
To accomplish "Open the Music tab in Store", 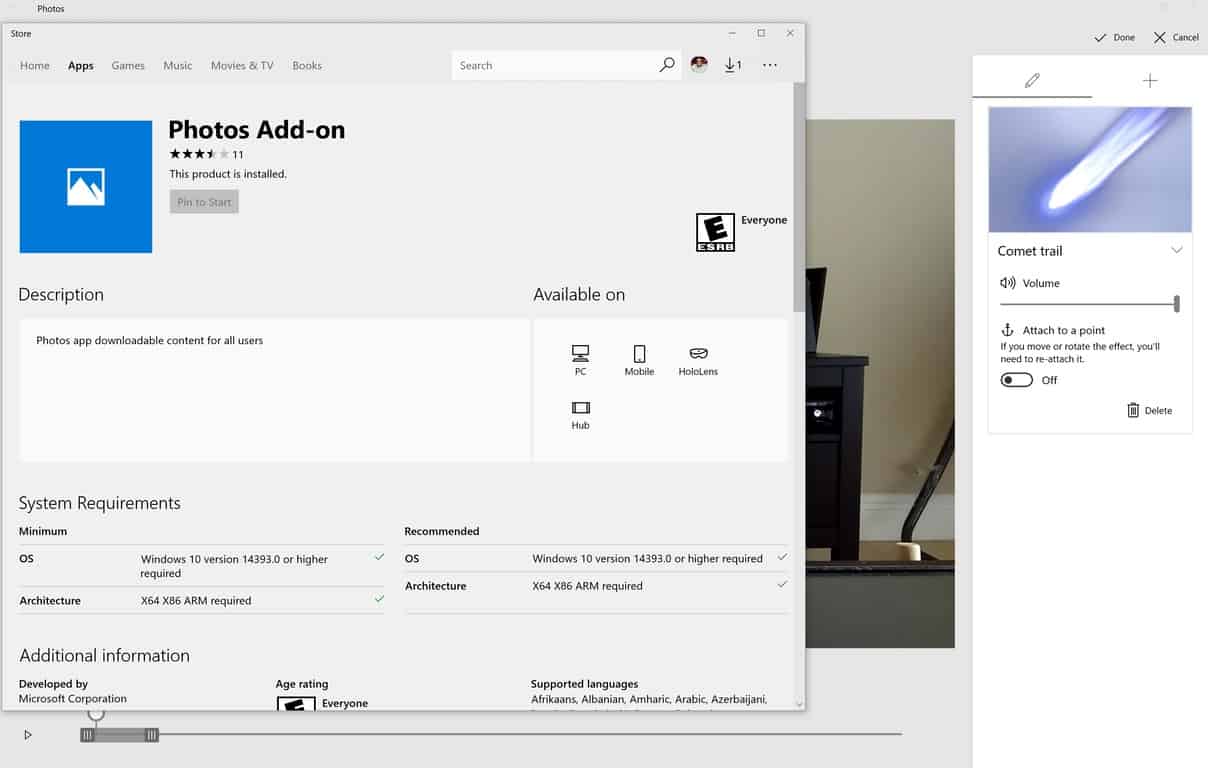I will (178, 66).
